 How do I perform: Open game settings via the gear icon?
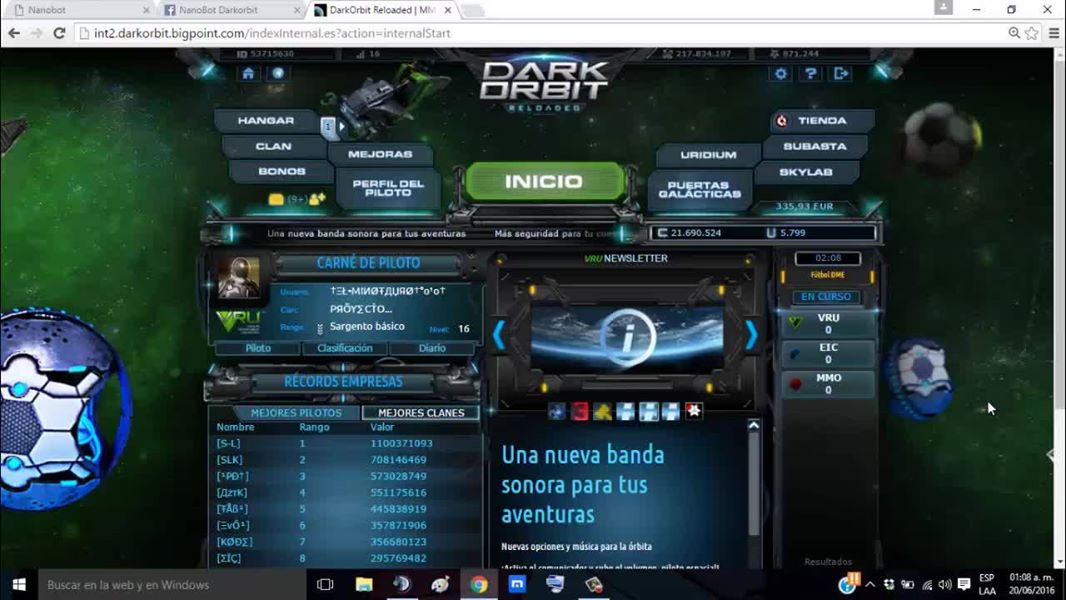click(781, 73)
